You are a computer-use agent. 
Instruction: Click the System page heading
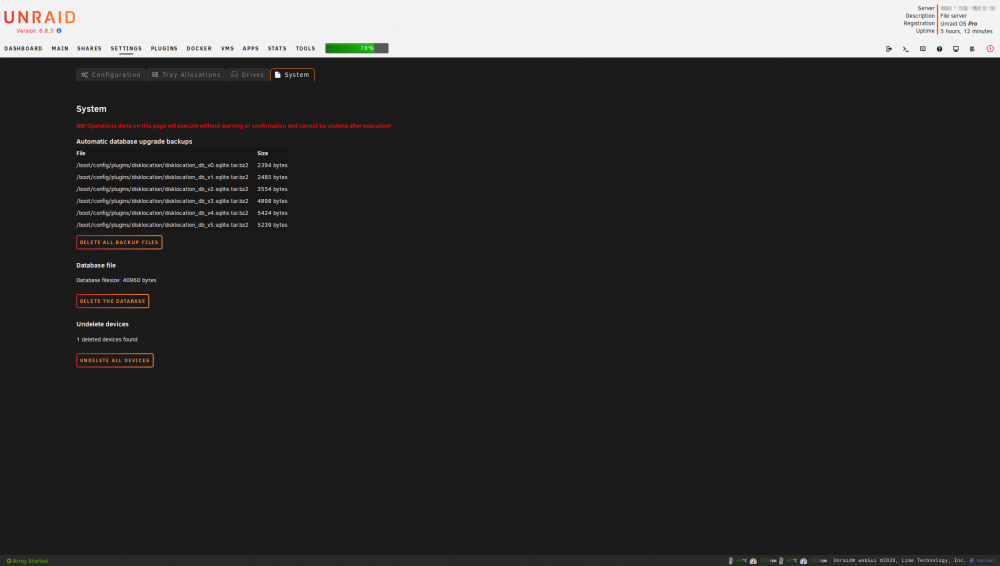[x=91, y=109]
